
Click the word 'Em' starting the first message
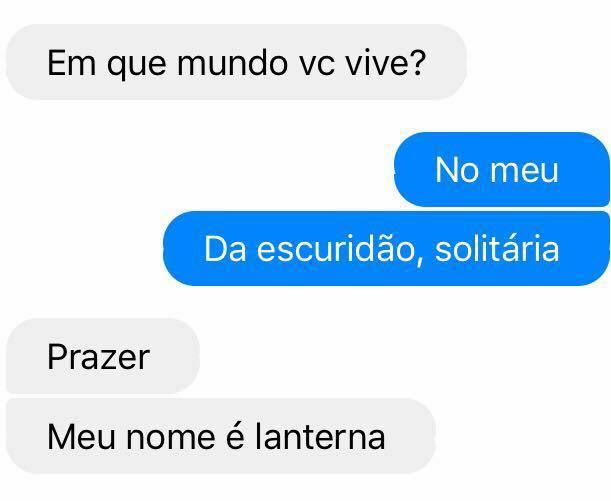click(71, 62)
